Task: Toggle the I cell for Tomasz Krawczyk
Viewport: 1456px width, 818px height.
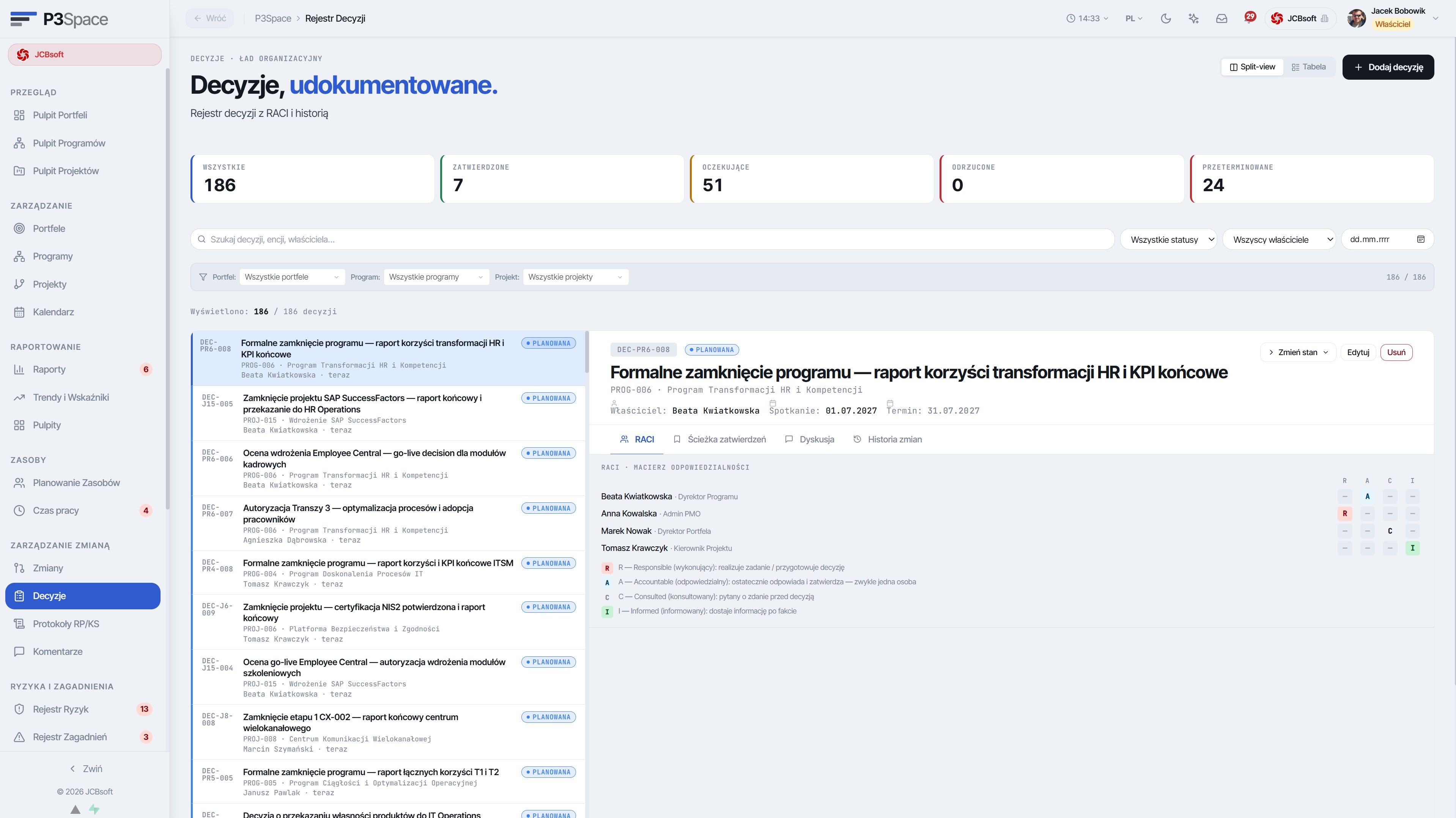Action: click(x=1412, y=548)
